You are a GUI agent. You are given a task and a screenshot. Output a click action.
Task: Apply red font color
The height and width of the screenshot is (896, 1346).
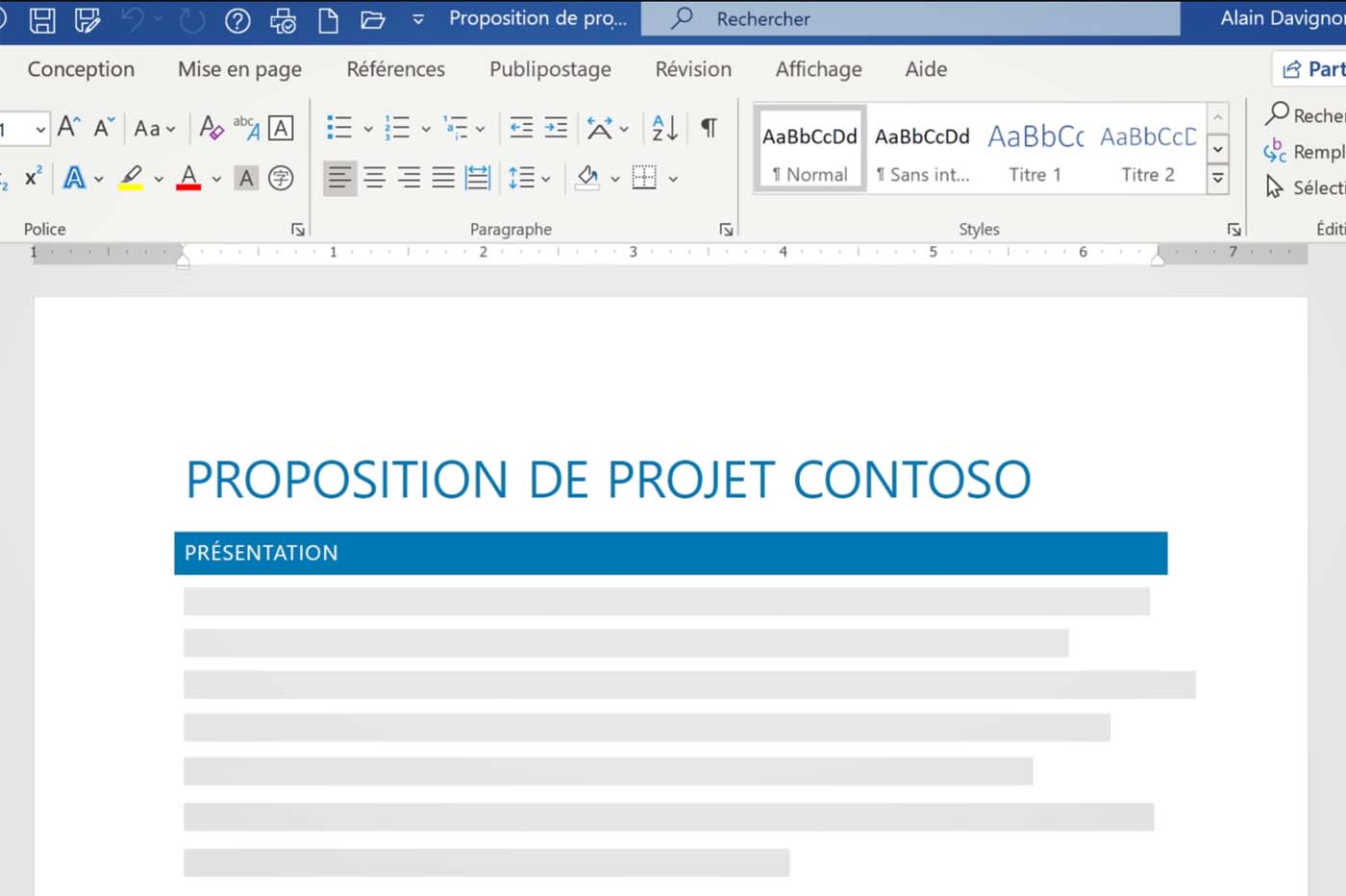[189, 178]
